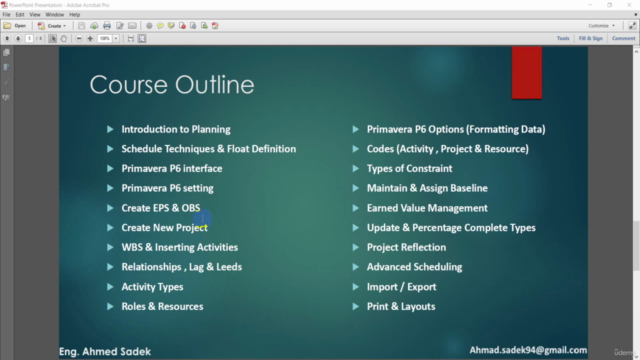Click "Advanced Scheduling" text
The height and width of the screenshot is (360, 640).
tap(414, 267)
